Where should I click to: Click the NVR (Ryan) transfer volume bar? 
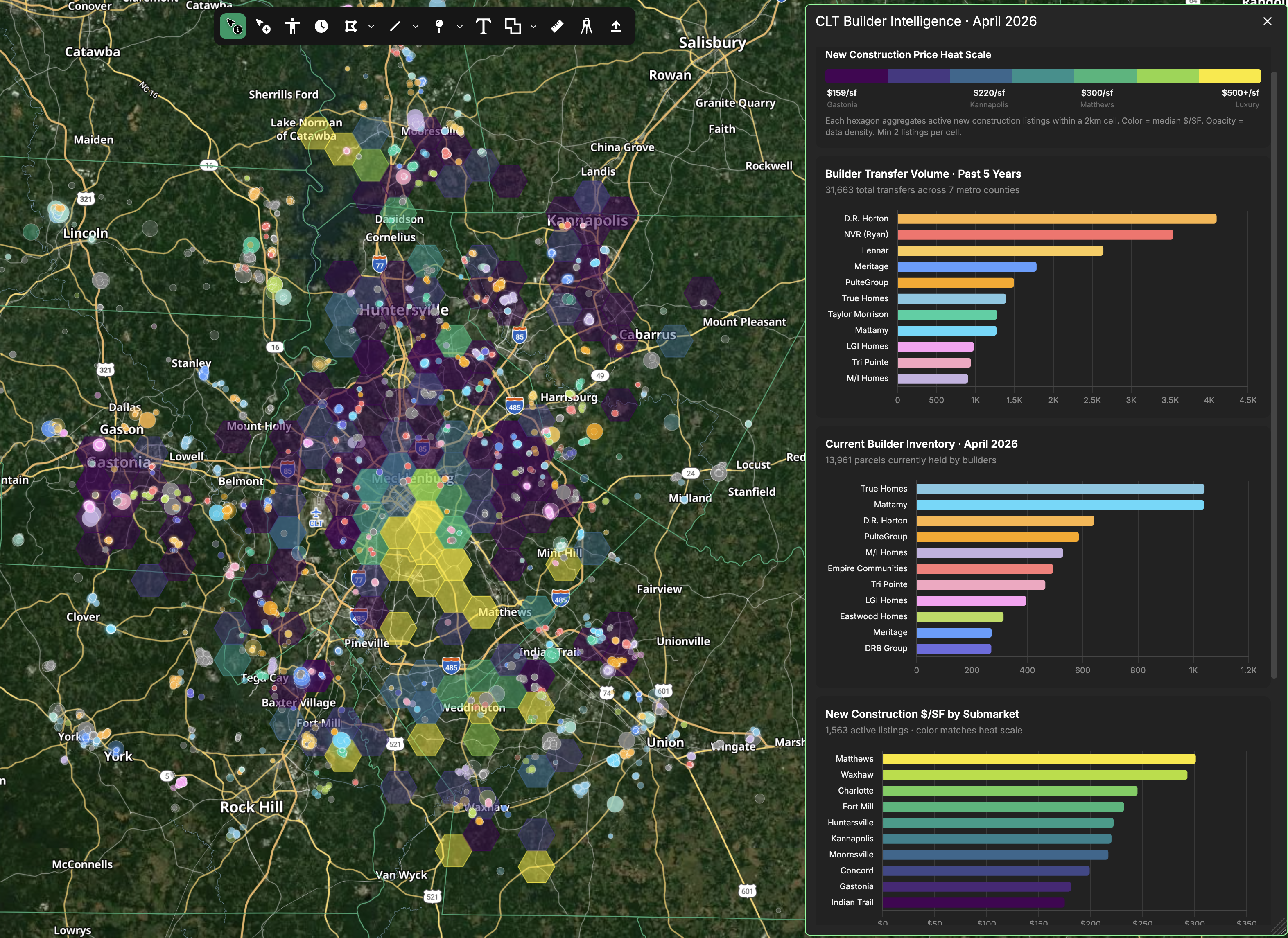coord(1035,234)
